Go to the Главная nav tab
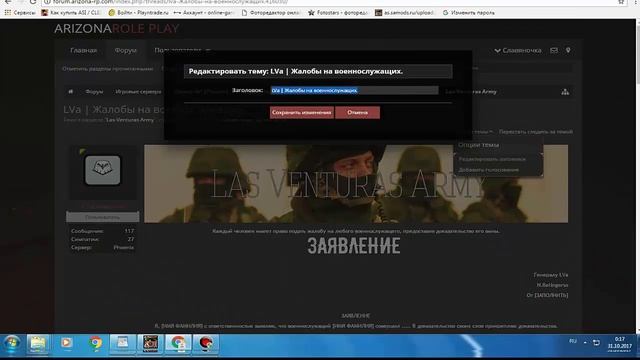The width and height of the screenshot is (640, 360). (84, 50)
